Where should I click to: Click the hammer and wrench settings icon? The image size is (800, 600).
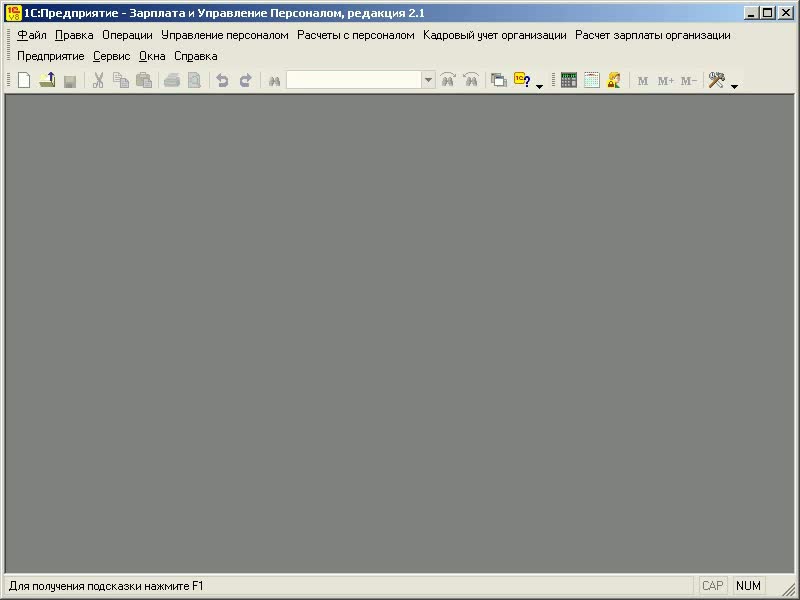(x=716, y=81)
